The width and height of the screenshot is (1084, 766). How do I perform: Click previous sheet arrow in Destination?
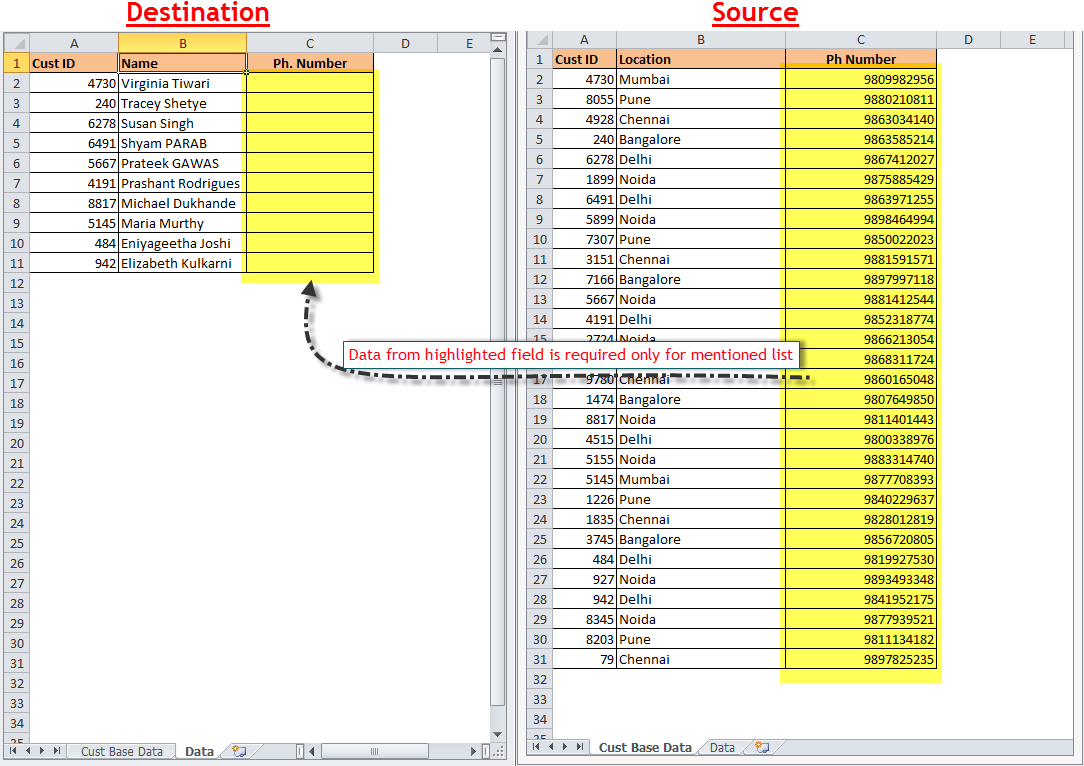28,751
